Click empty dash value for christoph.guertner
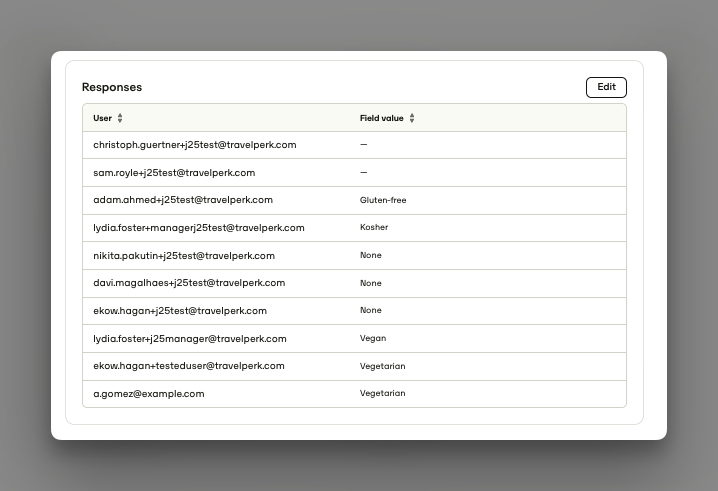Screen dimensions: 718x491 pos(364,145)
